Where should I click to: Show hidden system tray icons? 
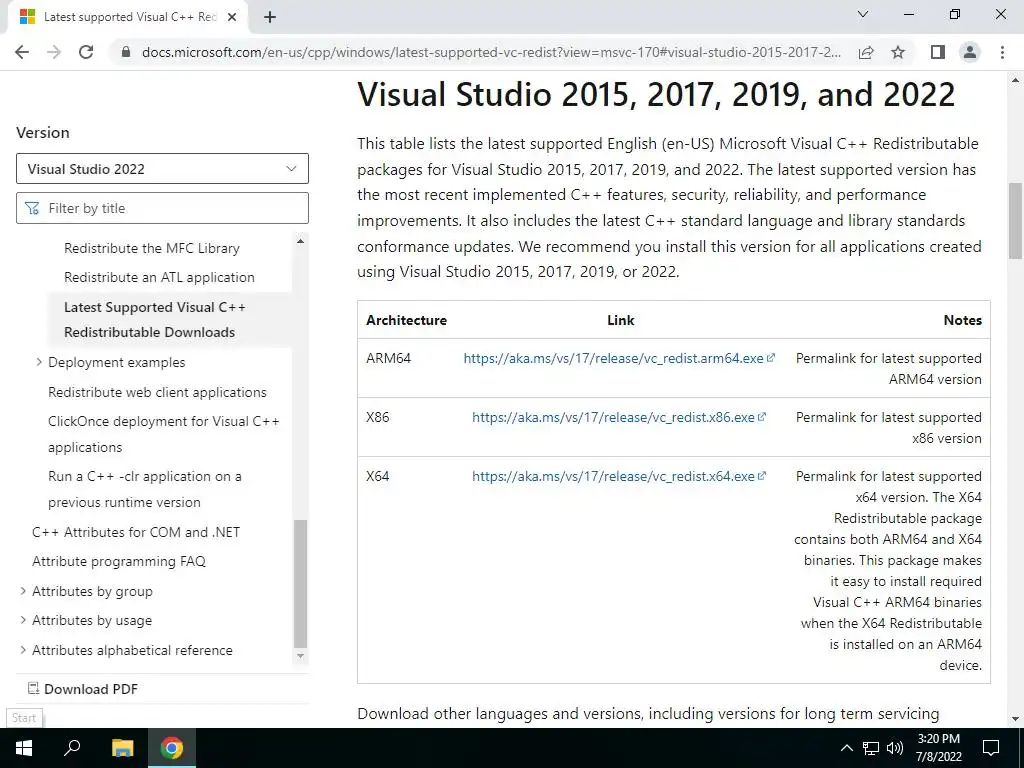[846, 748]
